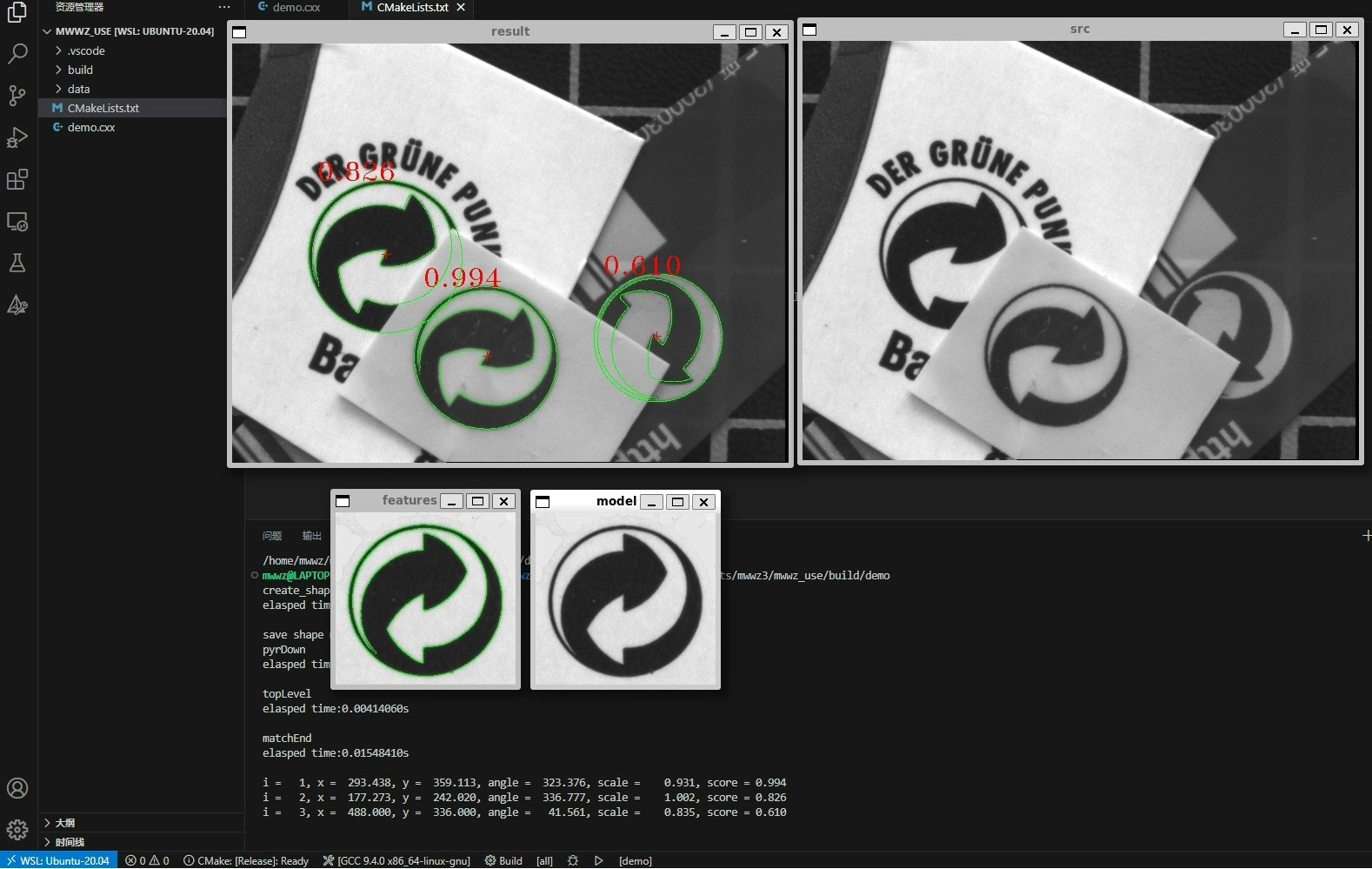Close the features window
The width and height of the screenshot is (1372, 869).
pyautogui.click(x=503, y=501)
